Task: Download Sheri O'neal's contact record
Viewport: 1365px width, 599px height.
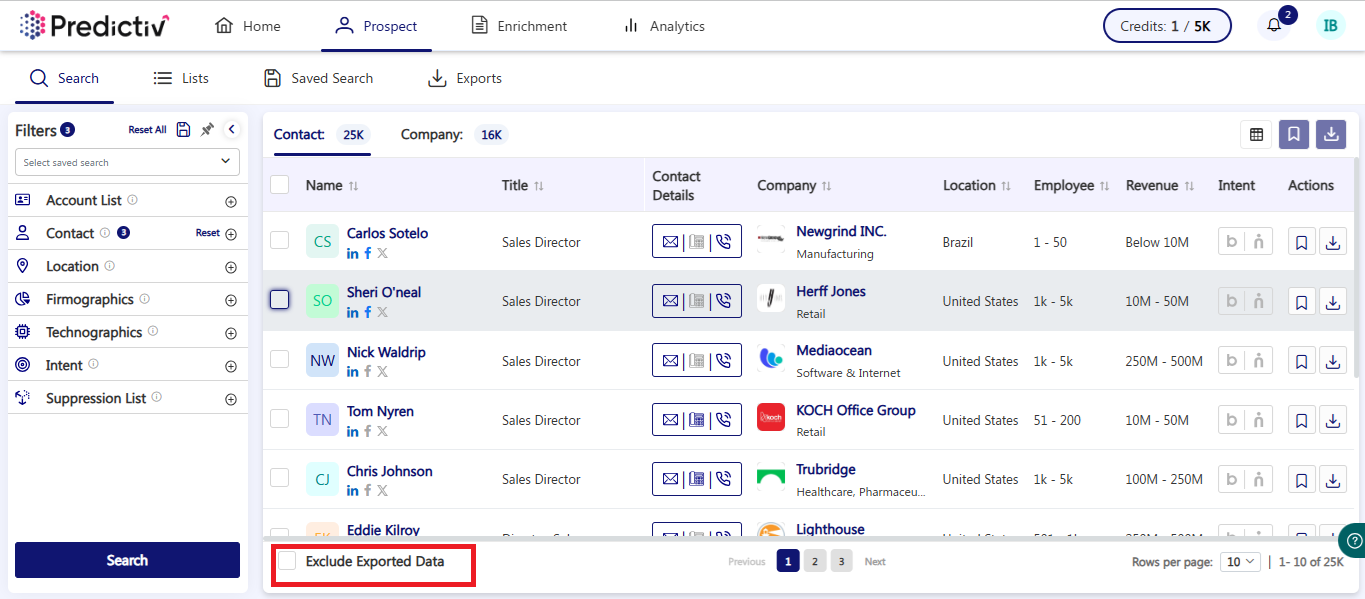Action: (x=1333, y=301)
